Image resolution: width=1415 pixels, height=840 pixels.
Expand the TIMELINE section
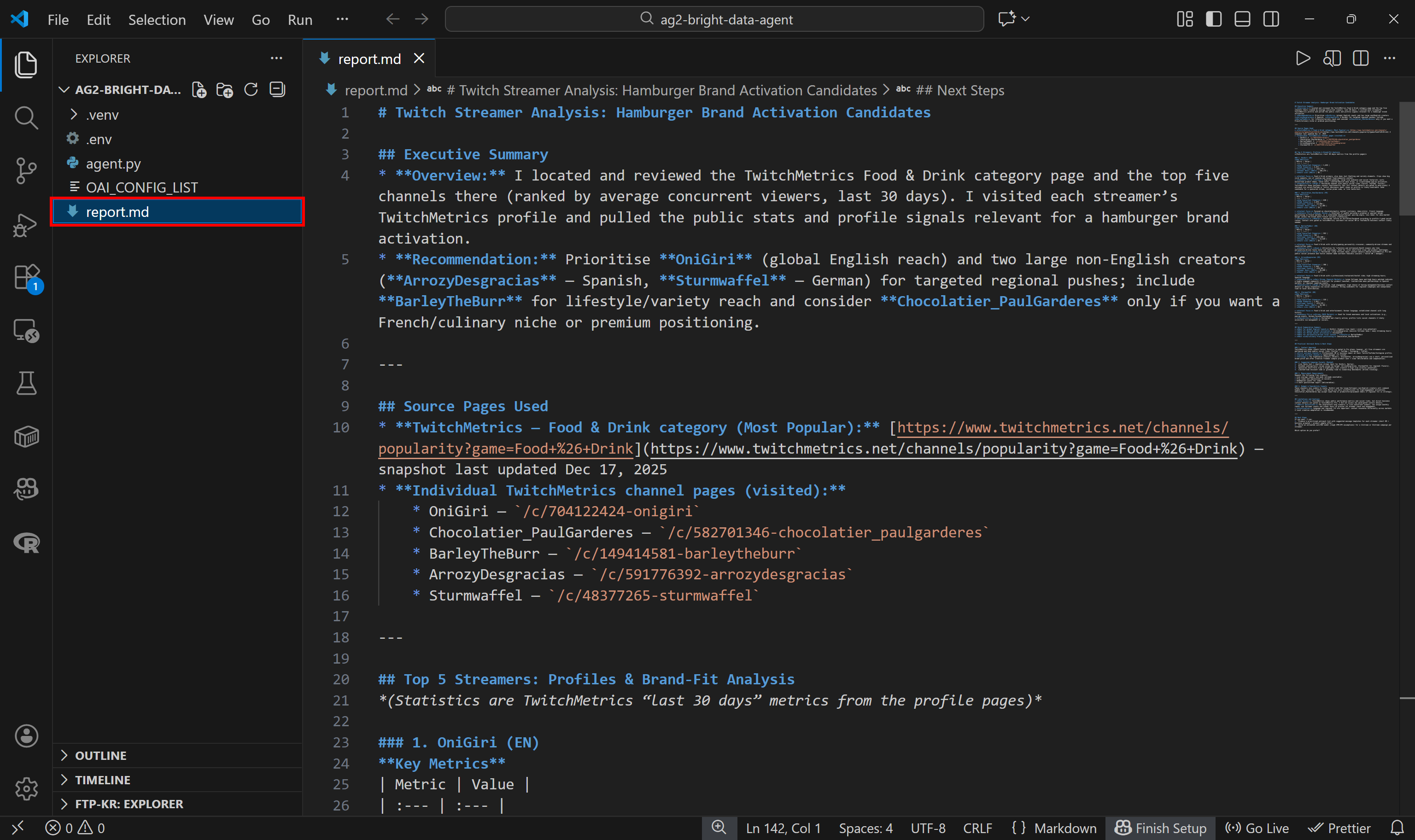pyautogui.click(x=102, y=779)
